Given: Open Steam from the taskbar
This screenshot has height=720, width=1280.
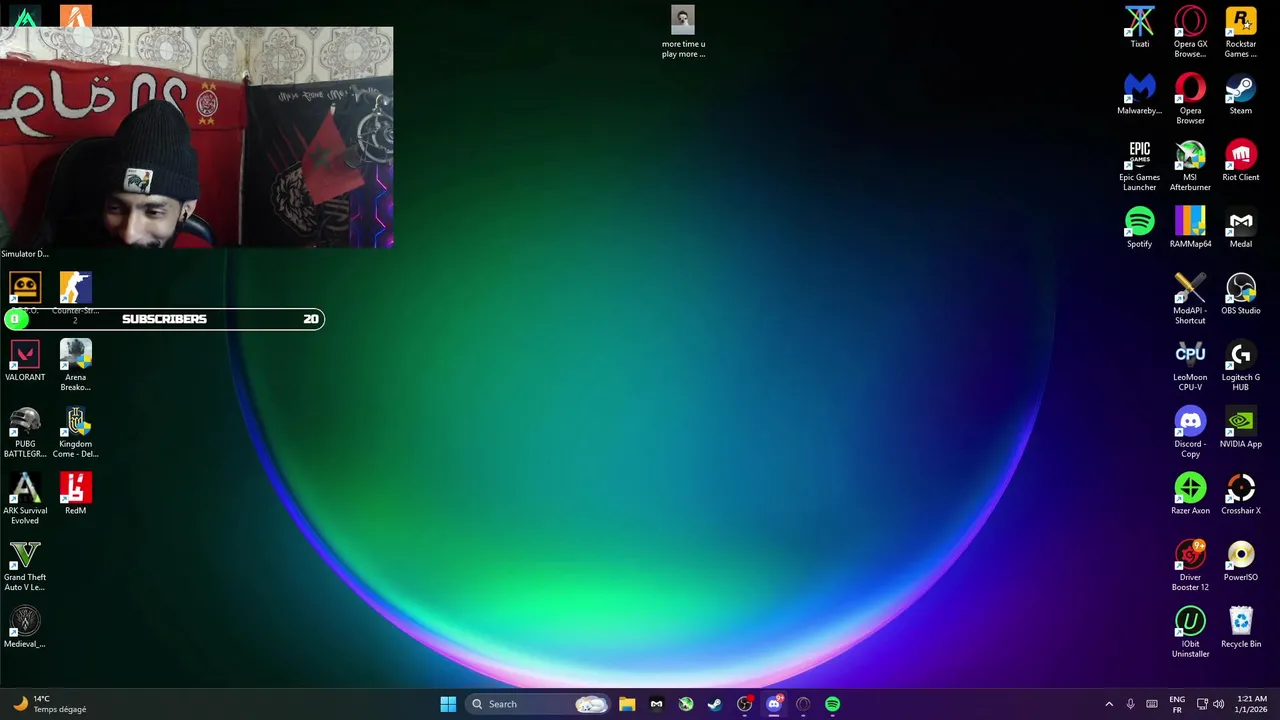Looking at the screenshot, I should click(714, 704).
